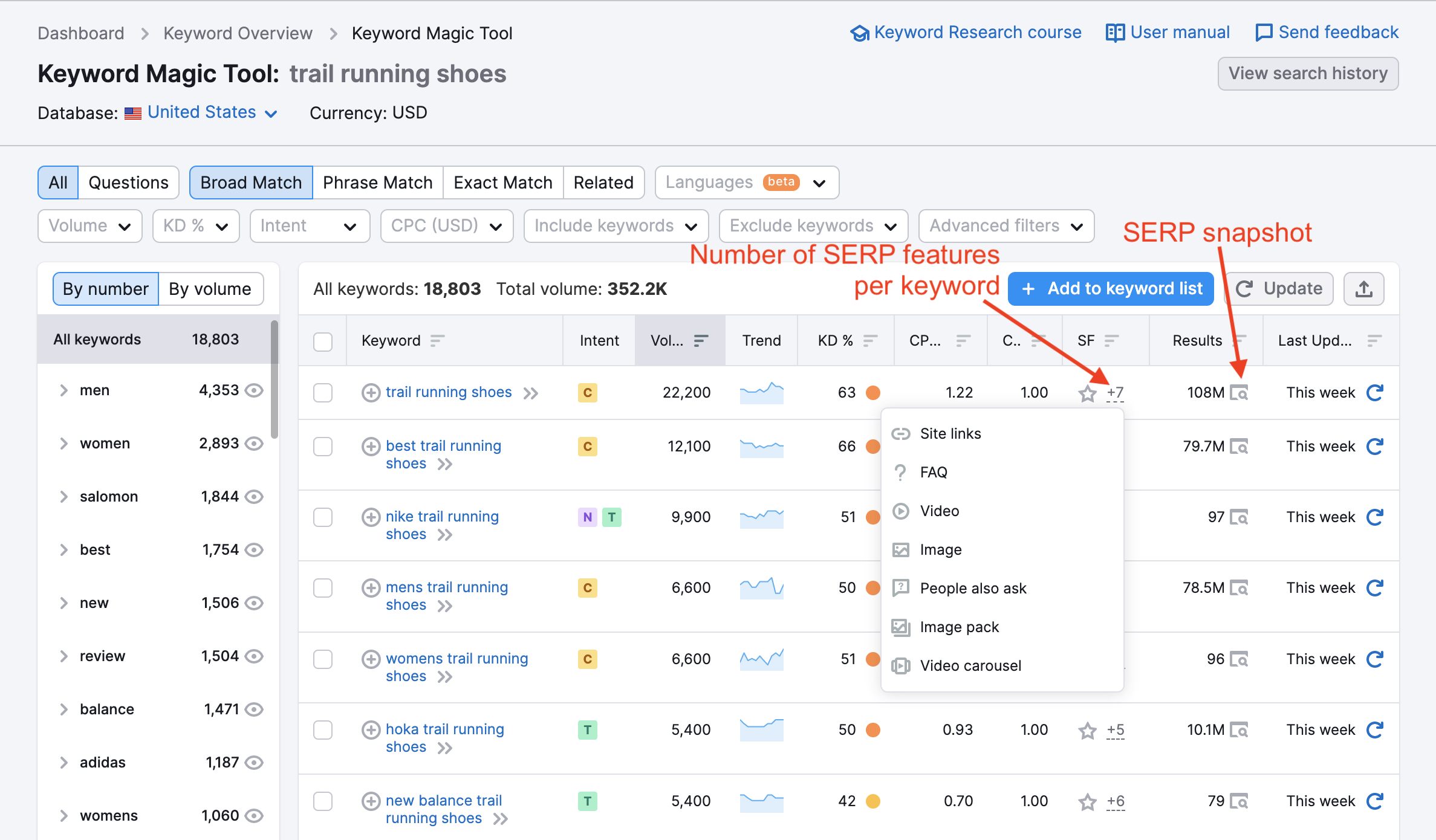Click the Add to keyword list button
Screen dimensions: 1436x840
(1110, 289)
